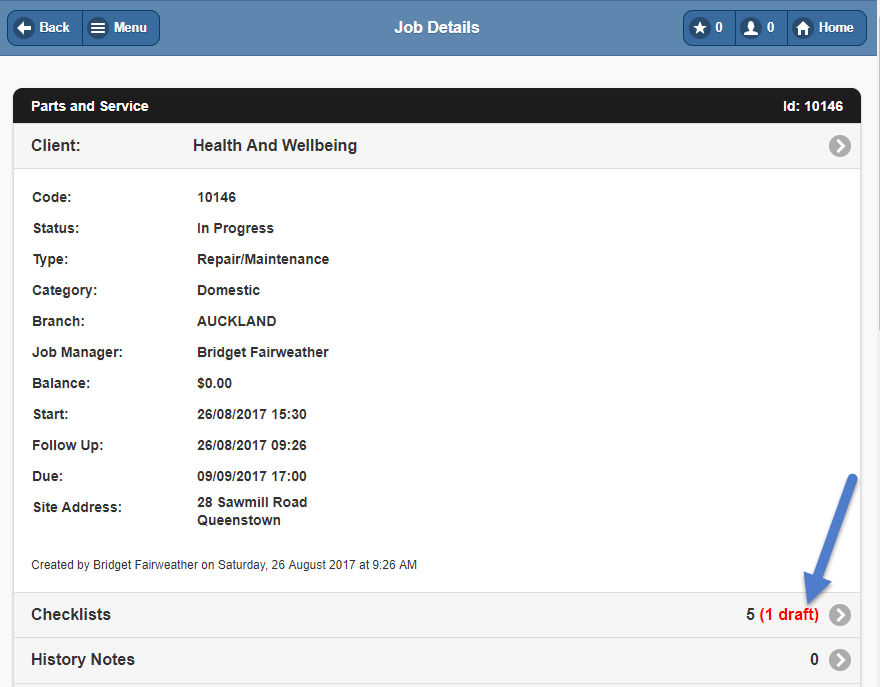Go to Home via house icon
Viewport: 880px width, 687px height.
802,28
